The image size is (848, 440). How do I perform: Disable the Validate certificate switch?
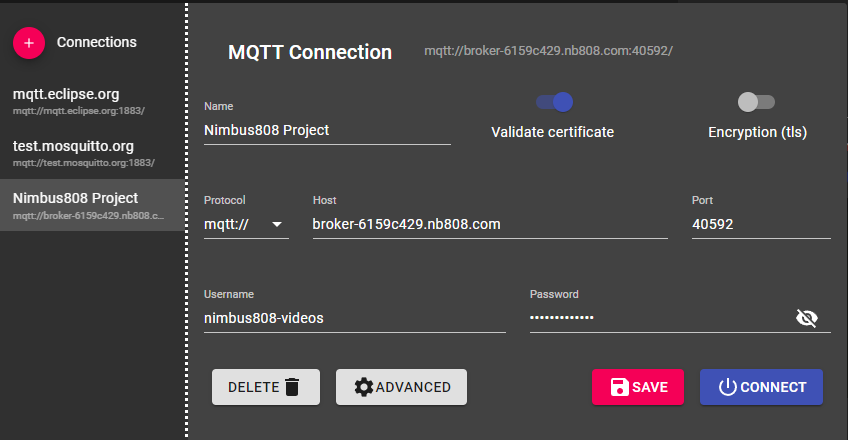point(554,101)
